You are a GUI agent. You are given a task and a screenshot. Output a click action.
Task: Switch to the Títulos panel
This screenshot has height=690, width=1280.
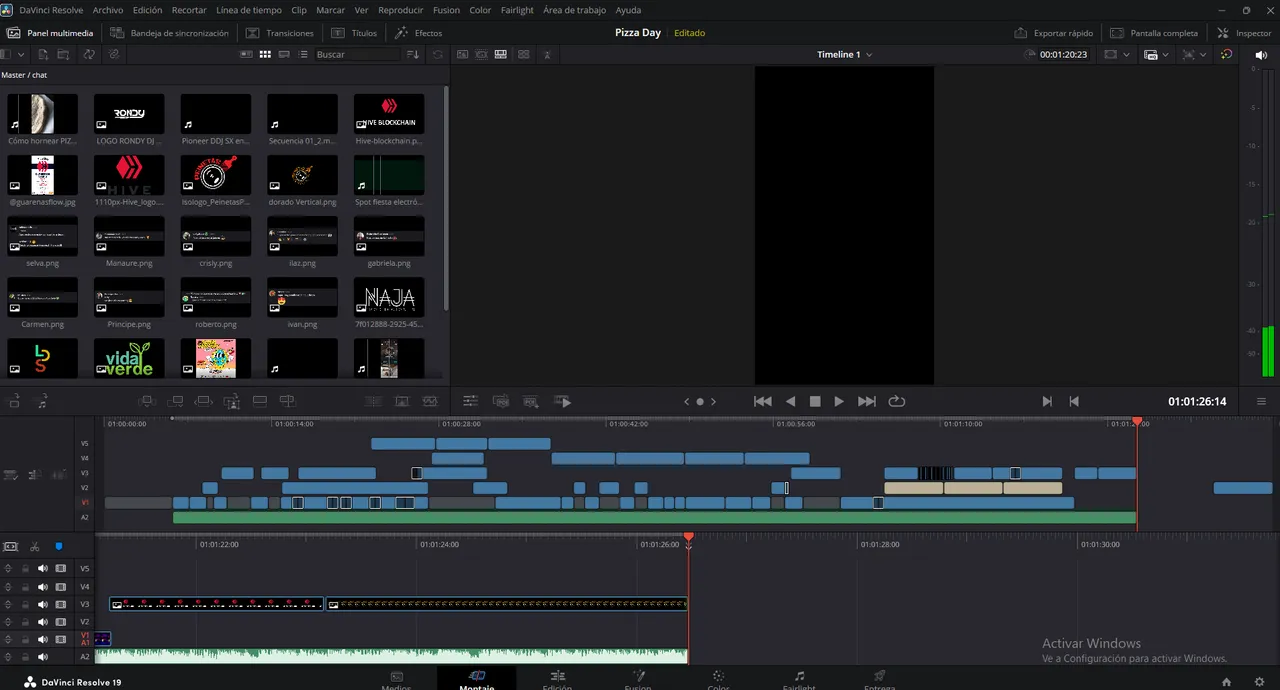point(354,33)
